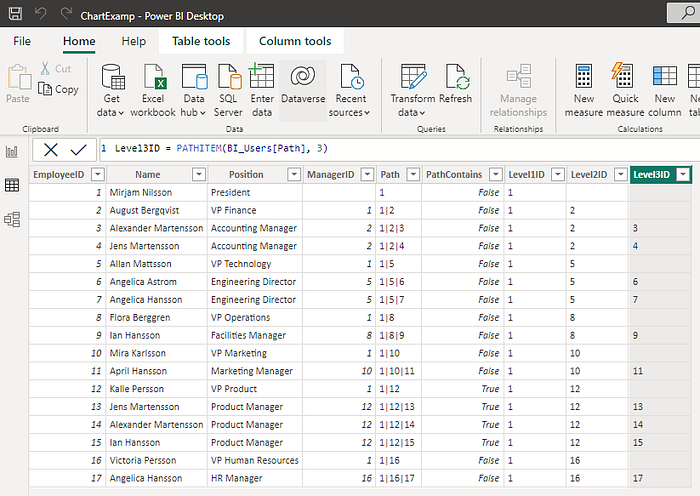Click the Path cell '1|16|17'
Screen dimensions: 700x496
click(x=397, y=478)
